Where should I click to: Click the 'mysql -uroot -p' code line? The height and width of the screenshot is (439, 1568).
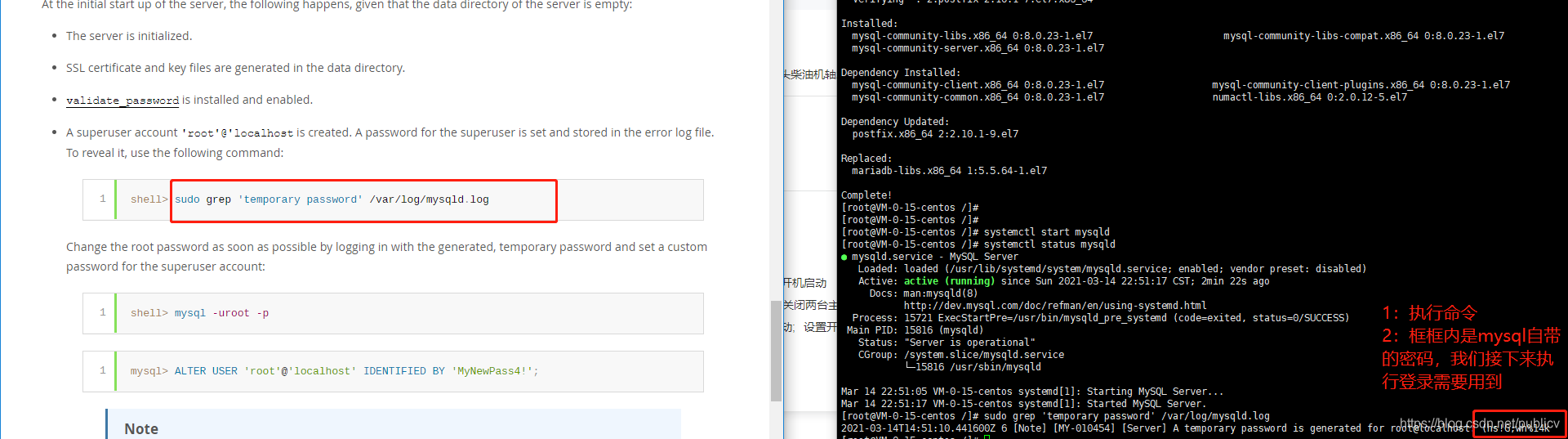pos(221,313)
